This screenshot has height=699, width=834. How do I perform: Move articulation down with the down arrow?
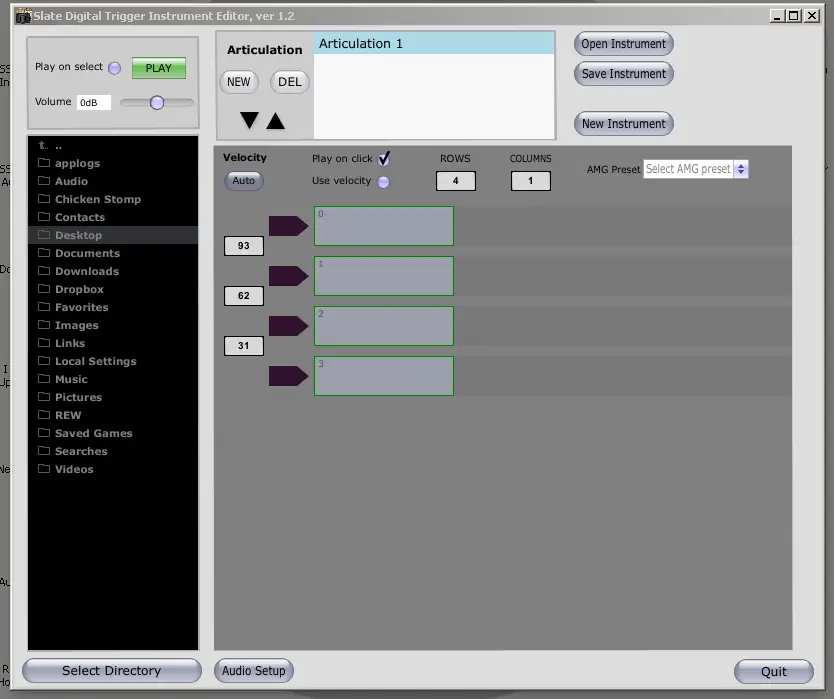(249, 120)
